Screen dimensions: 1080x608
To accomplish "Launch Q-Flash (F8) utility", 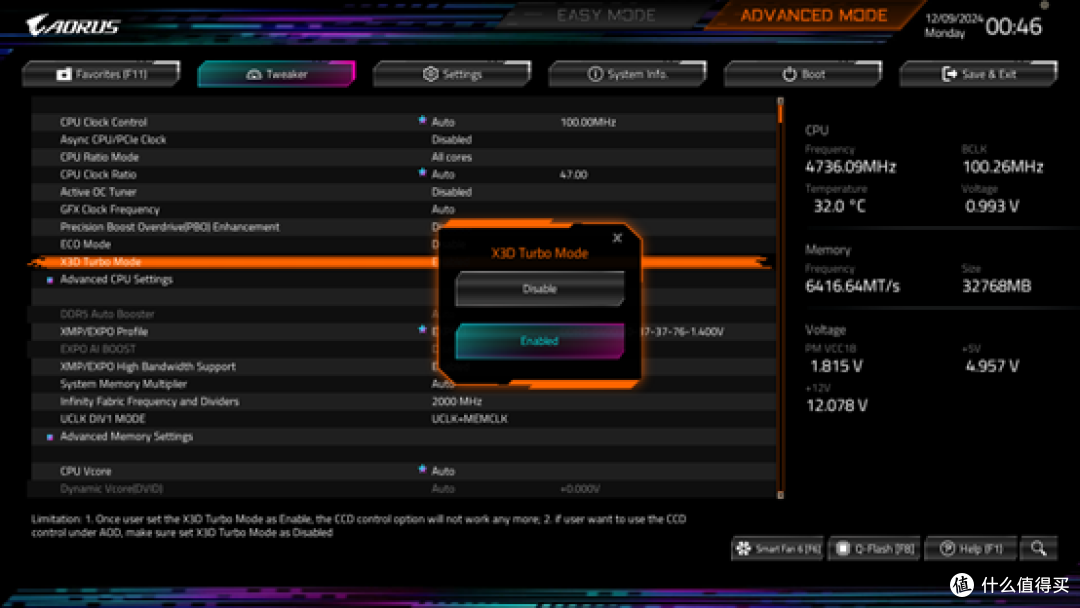I will 875,549.
